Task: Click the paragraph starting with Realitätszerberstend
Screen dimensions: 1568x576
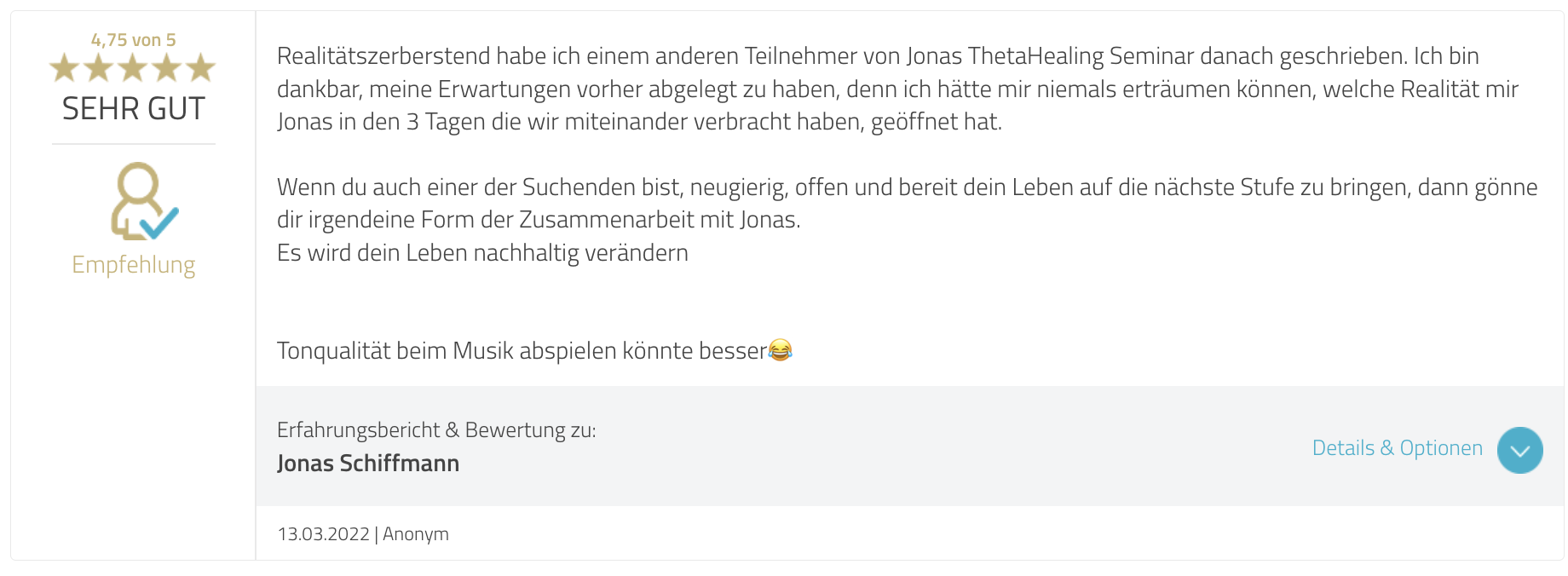Action: tap(878, 89)
